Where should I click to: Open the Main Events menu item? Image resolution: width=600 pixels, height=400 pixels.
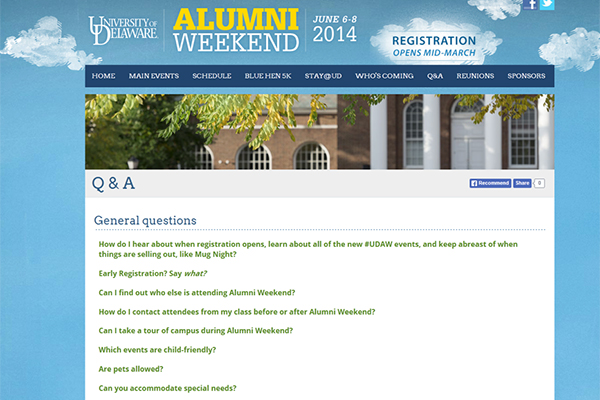pyautogui.click(x=153, y=76)
